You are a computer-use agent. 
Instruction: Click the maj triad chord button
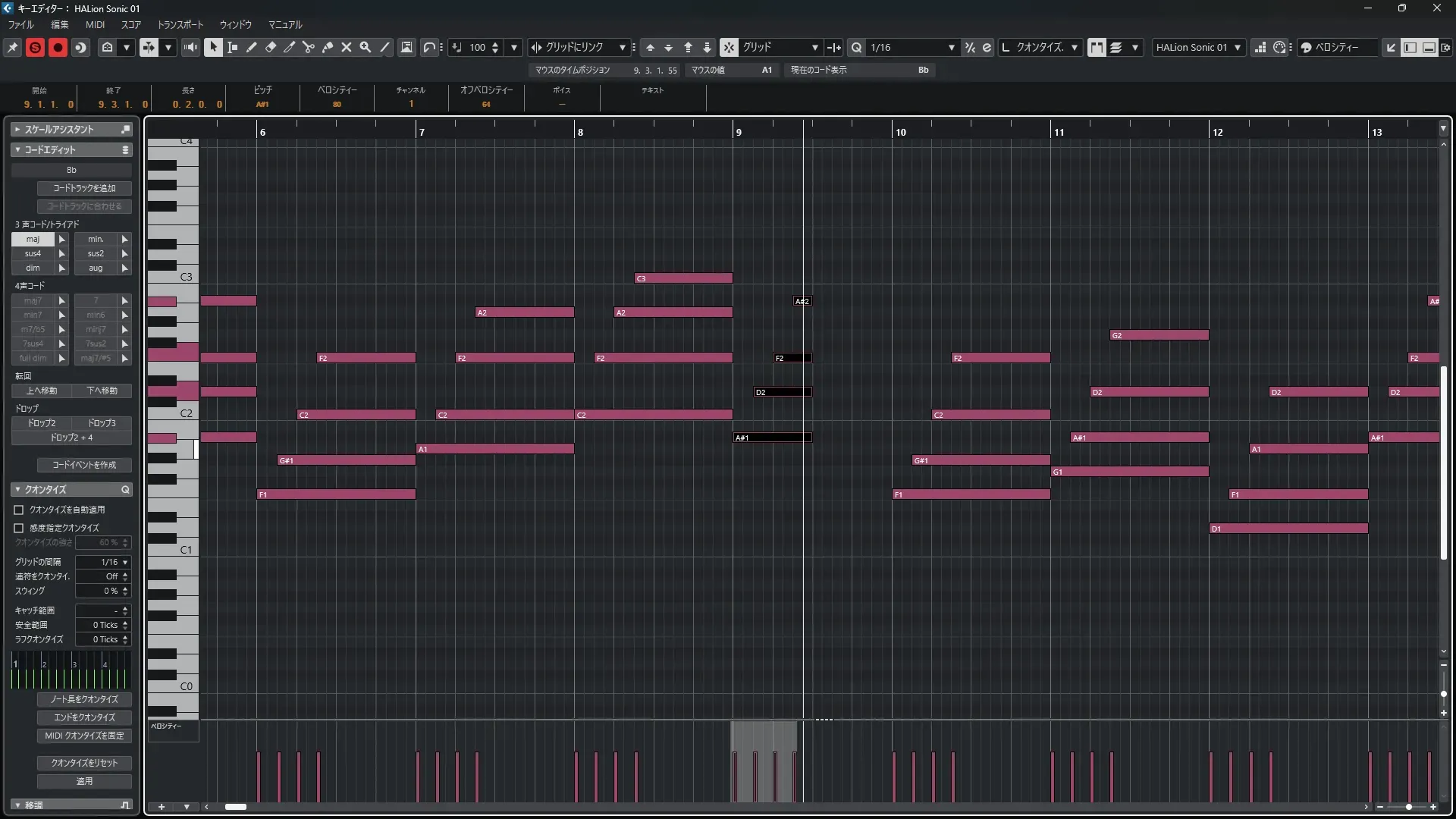tap(33, 239)
